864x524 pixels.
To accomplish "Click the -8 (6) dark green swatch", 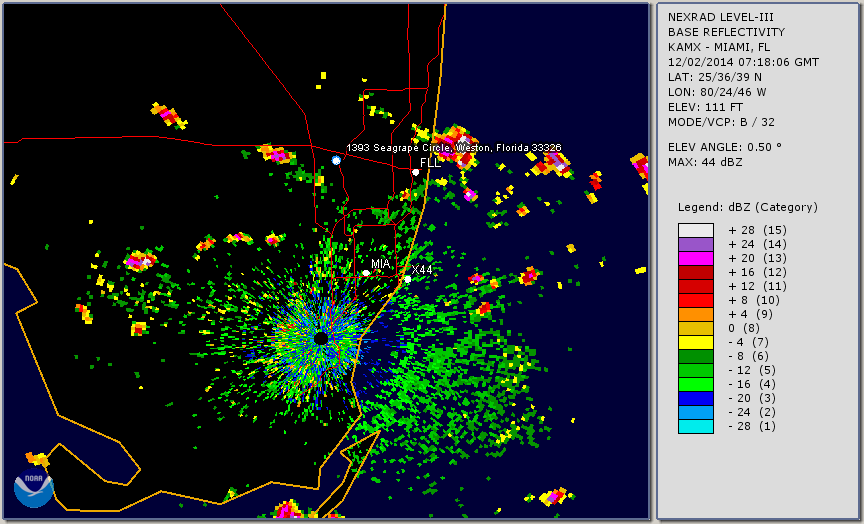I will [x=695, y=356].
